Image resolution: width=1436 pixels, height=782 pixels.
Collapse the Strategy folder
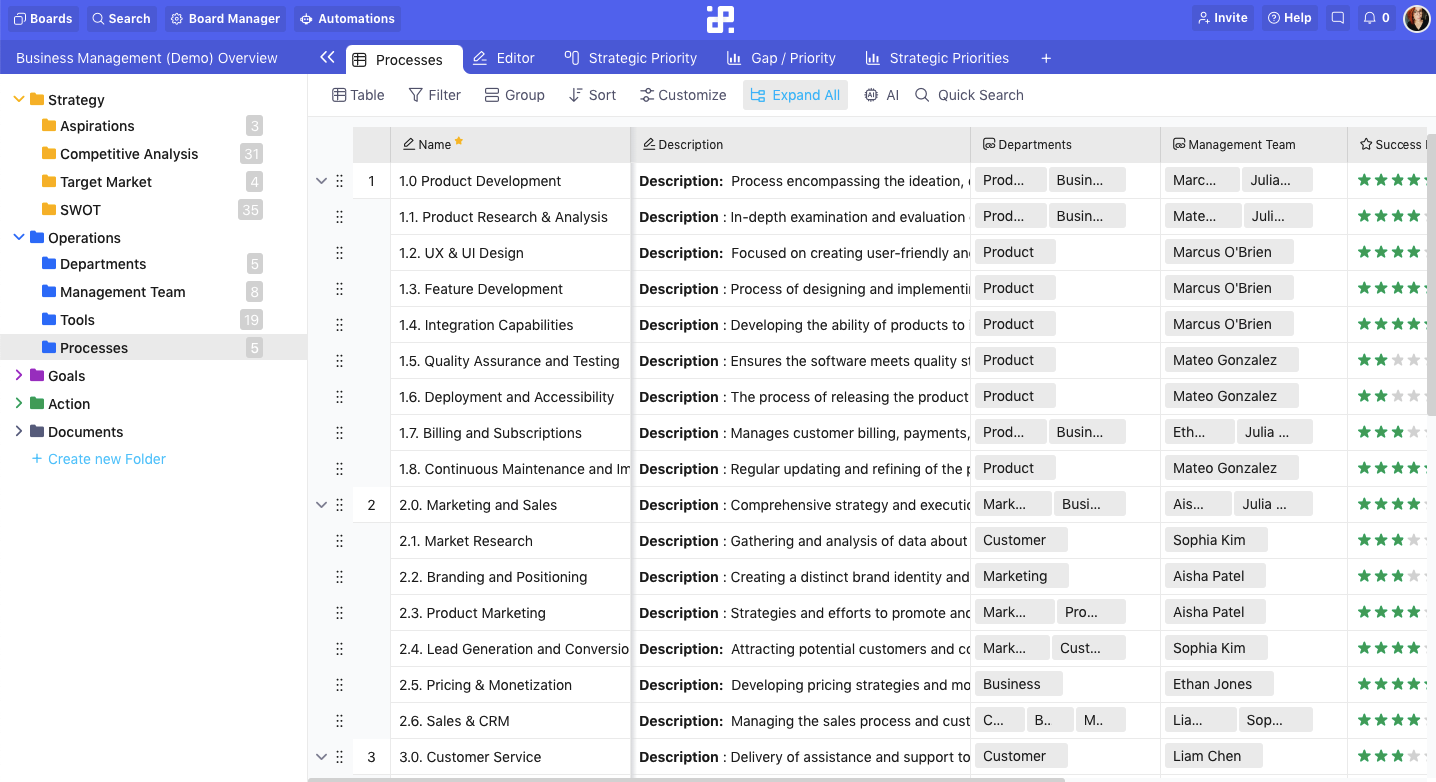click(x=18, y=100)
